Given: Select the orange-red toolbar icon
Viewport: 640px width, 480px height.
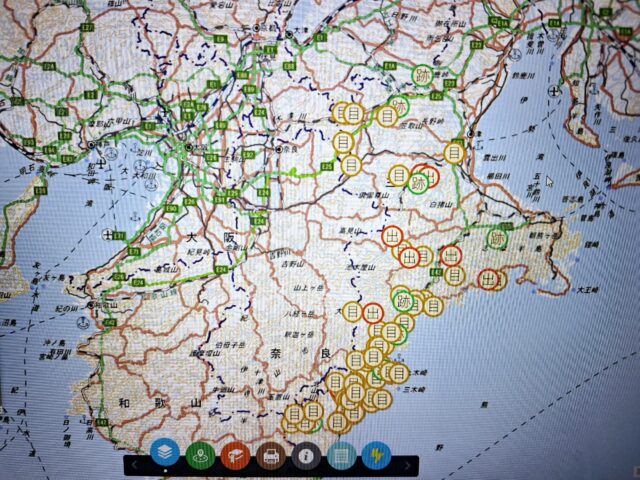Looking at the screenshot, I should pyautogui.click(x=235, y=455).
